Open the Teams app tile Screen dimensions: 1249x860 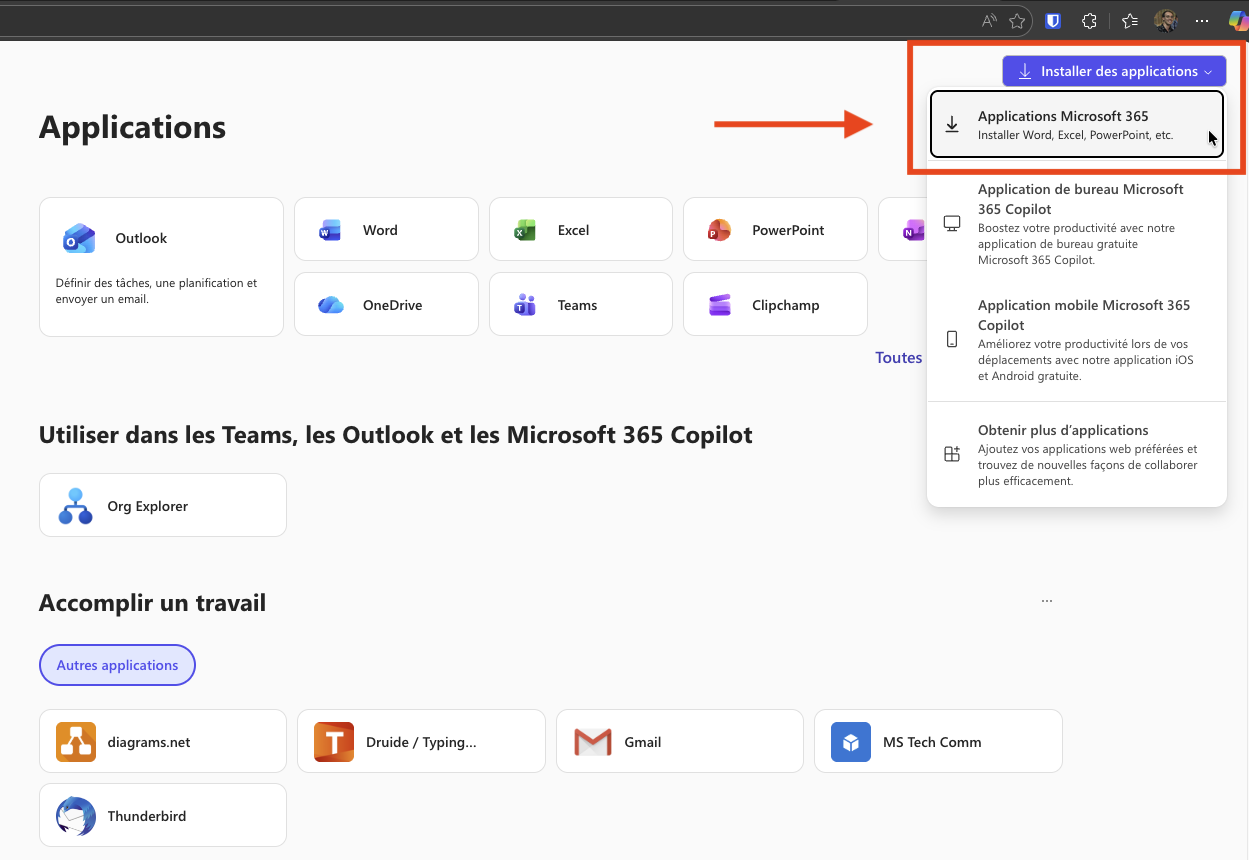[580, 304]
